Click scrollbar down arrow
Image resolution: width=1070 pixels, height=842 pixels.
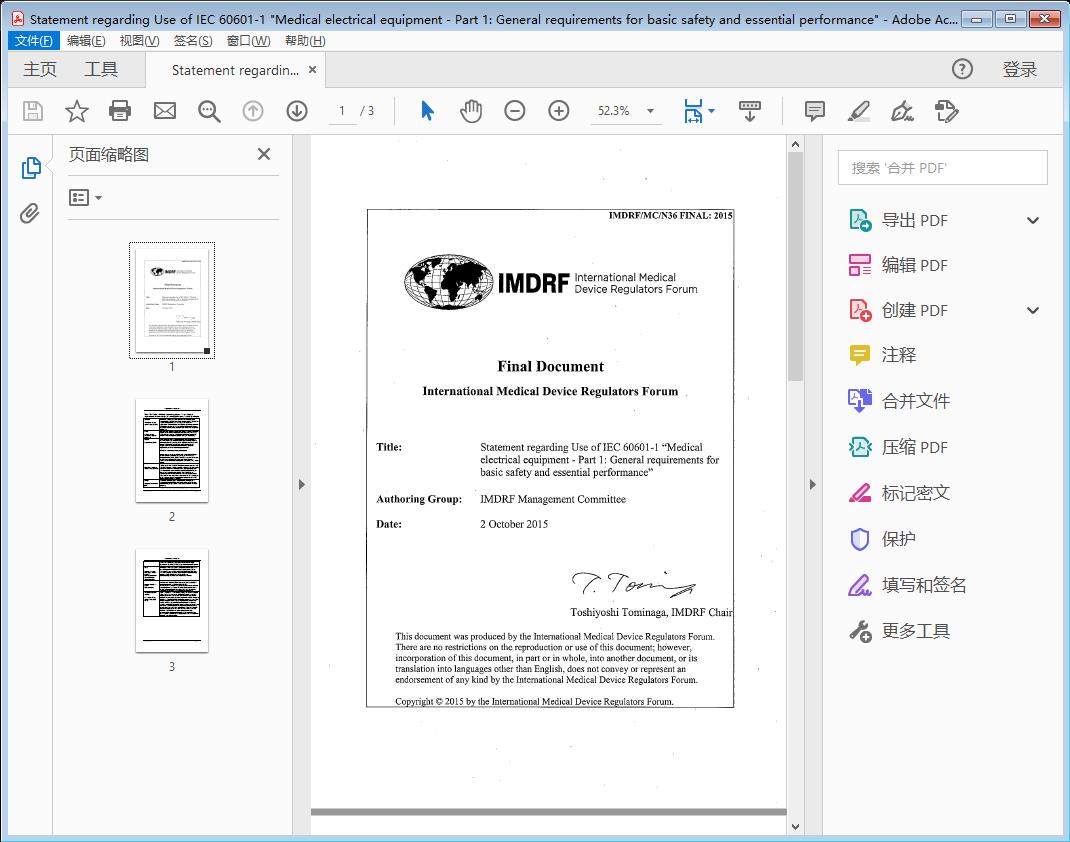pyautogui.click(x=795, y=826)
